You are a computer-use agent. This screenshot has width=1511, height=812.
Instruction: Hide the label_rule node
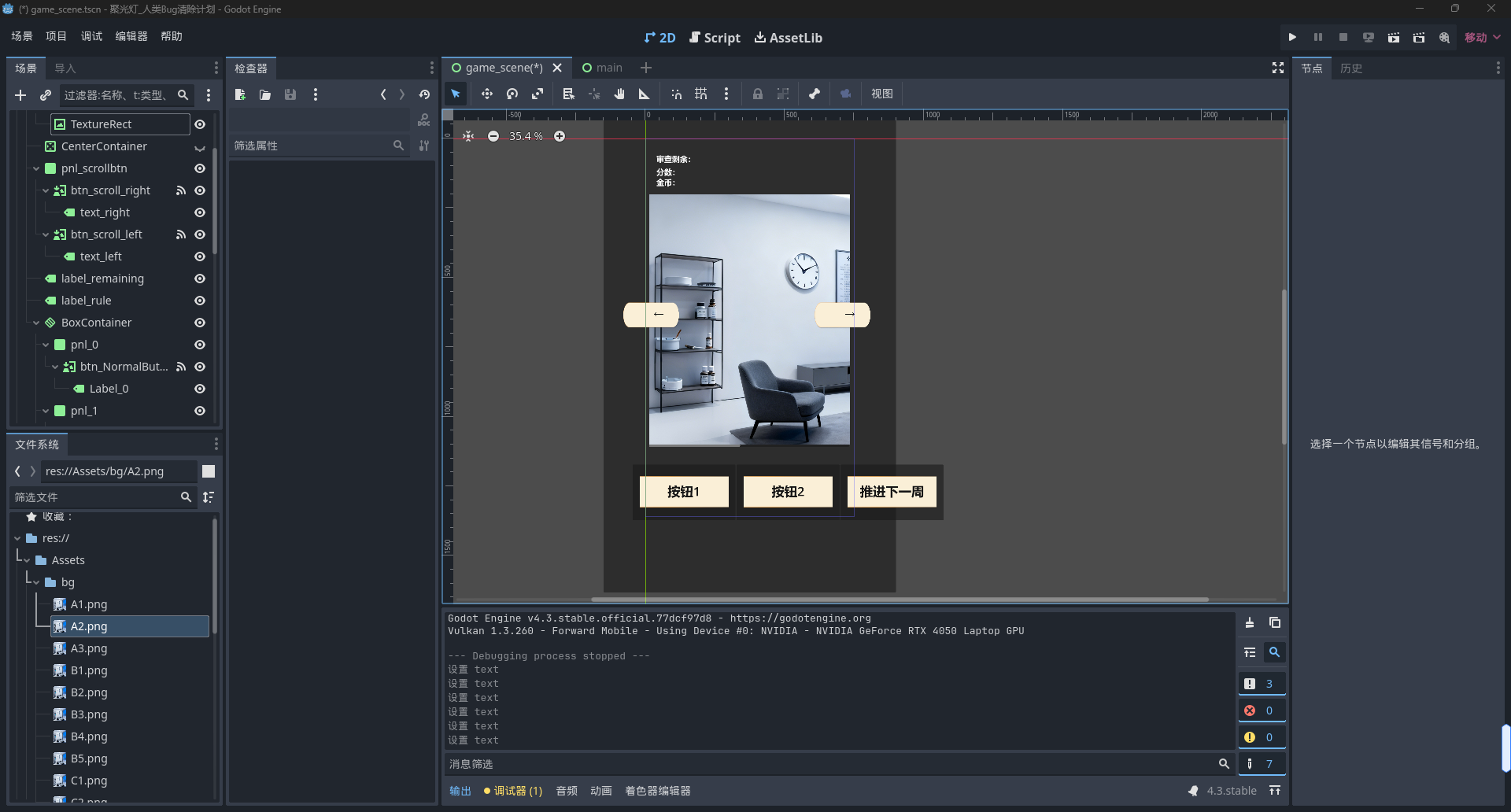tap(200, 301)
